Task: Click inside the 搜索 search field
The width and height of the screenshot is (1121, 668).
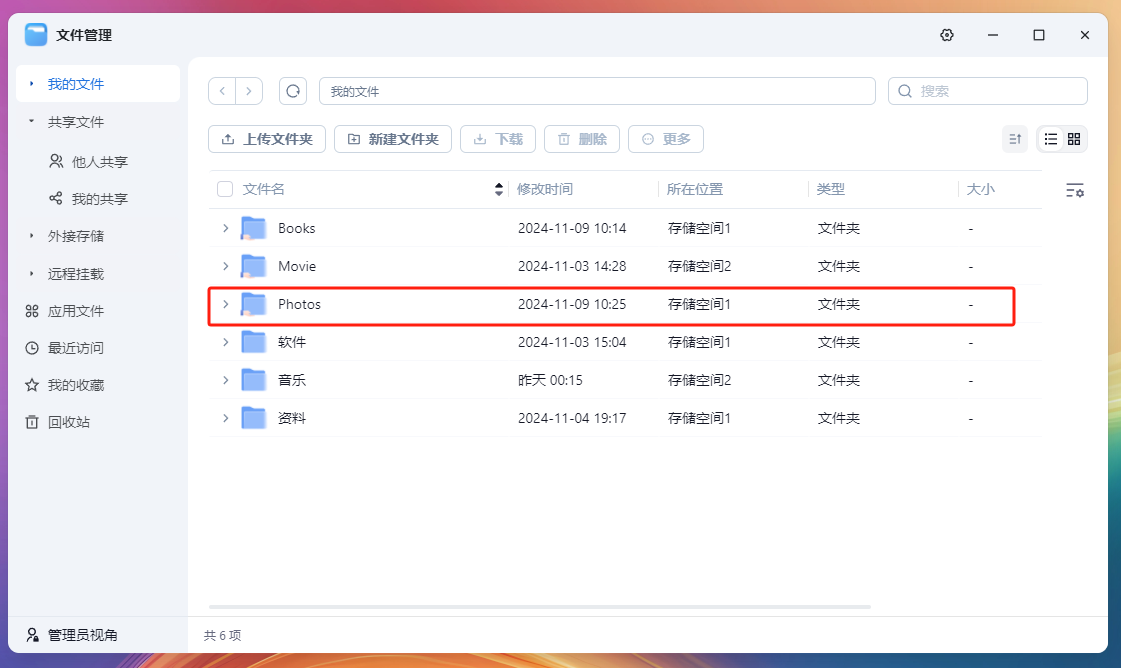Action: (990, 90)
